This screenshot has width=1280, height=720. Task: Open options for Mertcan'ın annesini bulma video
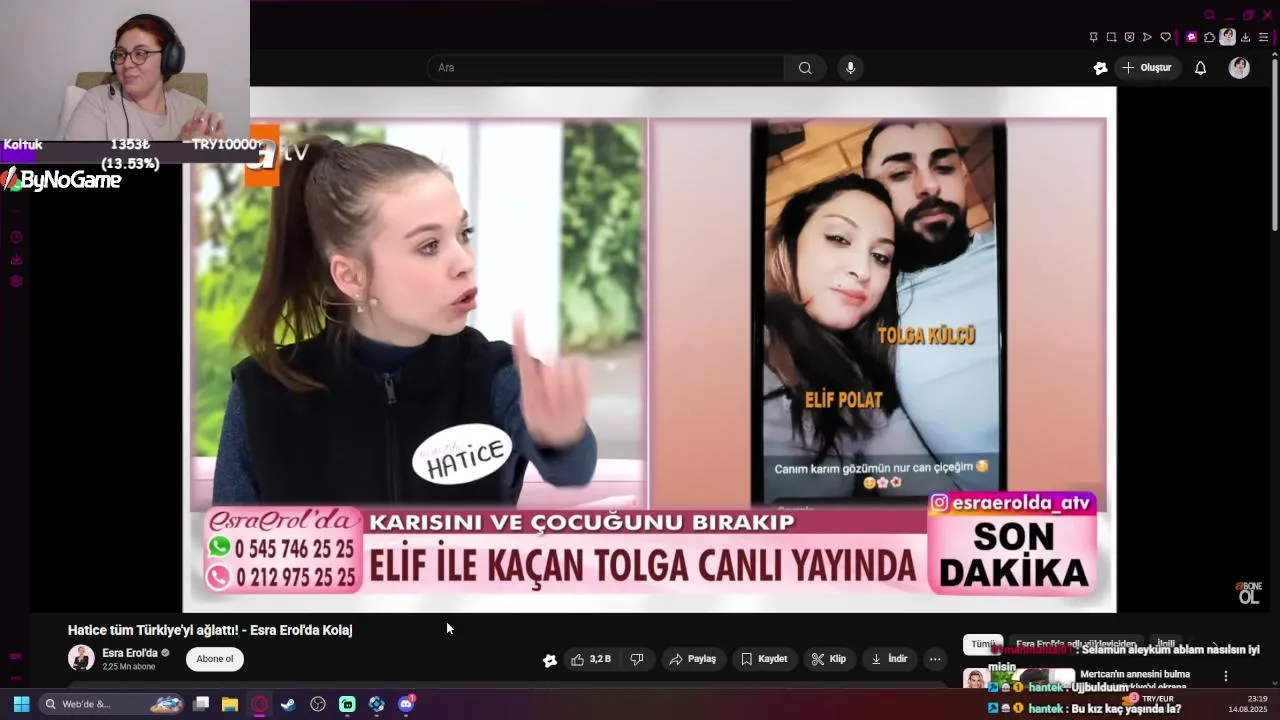click(x=1226, y=676)
